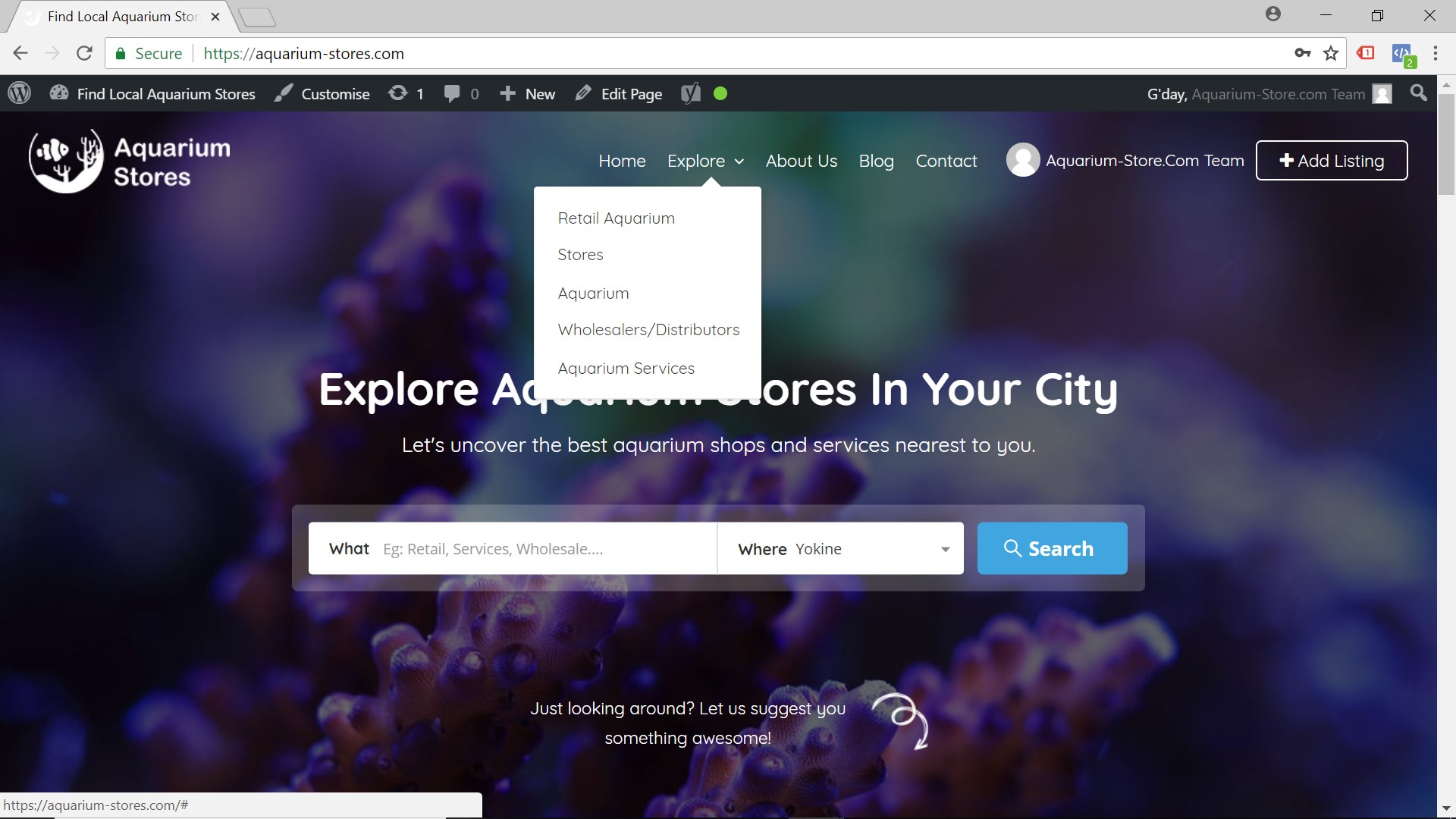
Task: Toggle browser bookmark star icon
Action: pyautogui.click(x=1332, y=53)
